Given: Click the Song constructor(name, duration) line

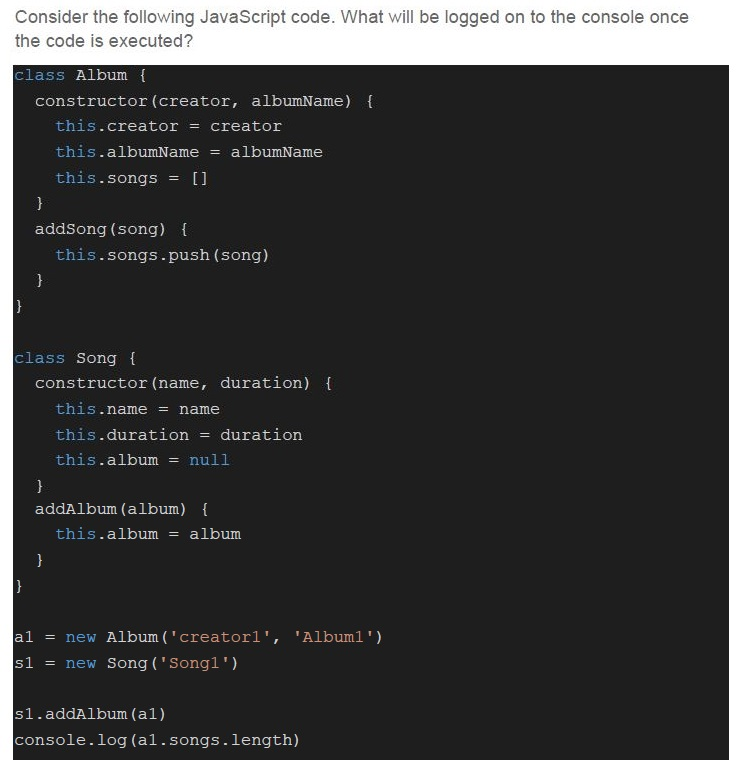Looking at the screenshot, I should (183, 383).
